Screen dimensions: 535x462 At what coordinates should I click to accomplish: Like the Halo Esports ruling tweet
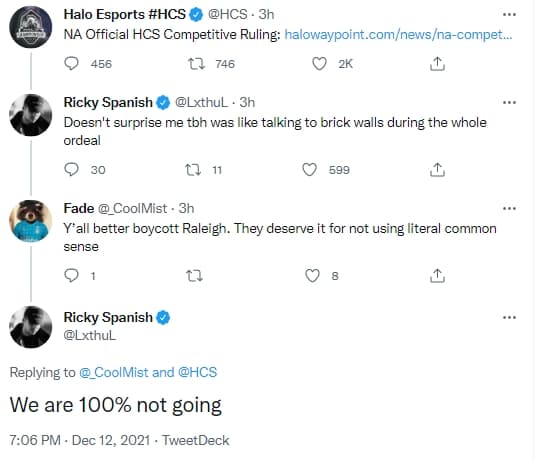319,63
